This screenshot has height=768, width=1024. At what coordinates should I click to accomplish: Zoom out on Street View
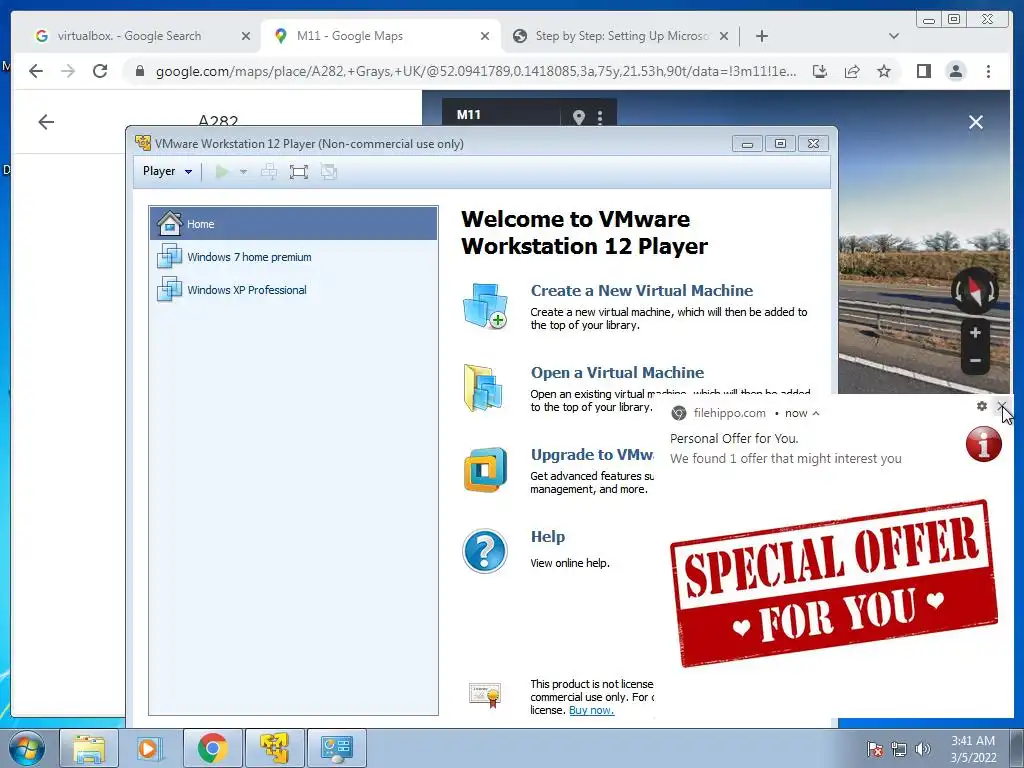[975, 360]
